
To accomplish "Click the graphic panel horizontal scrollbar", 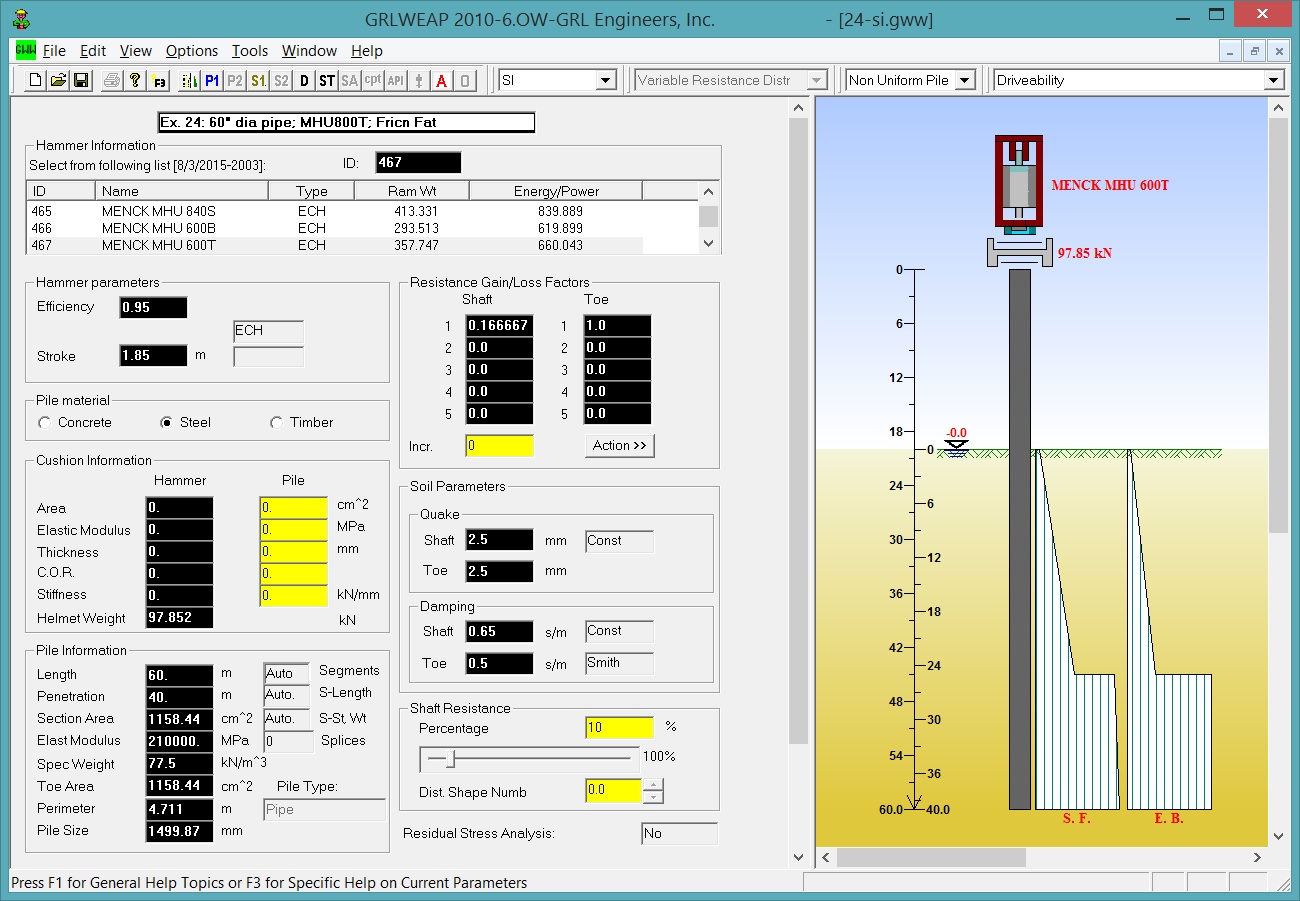I will [x=1040, y=857].
